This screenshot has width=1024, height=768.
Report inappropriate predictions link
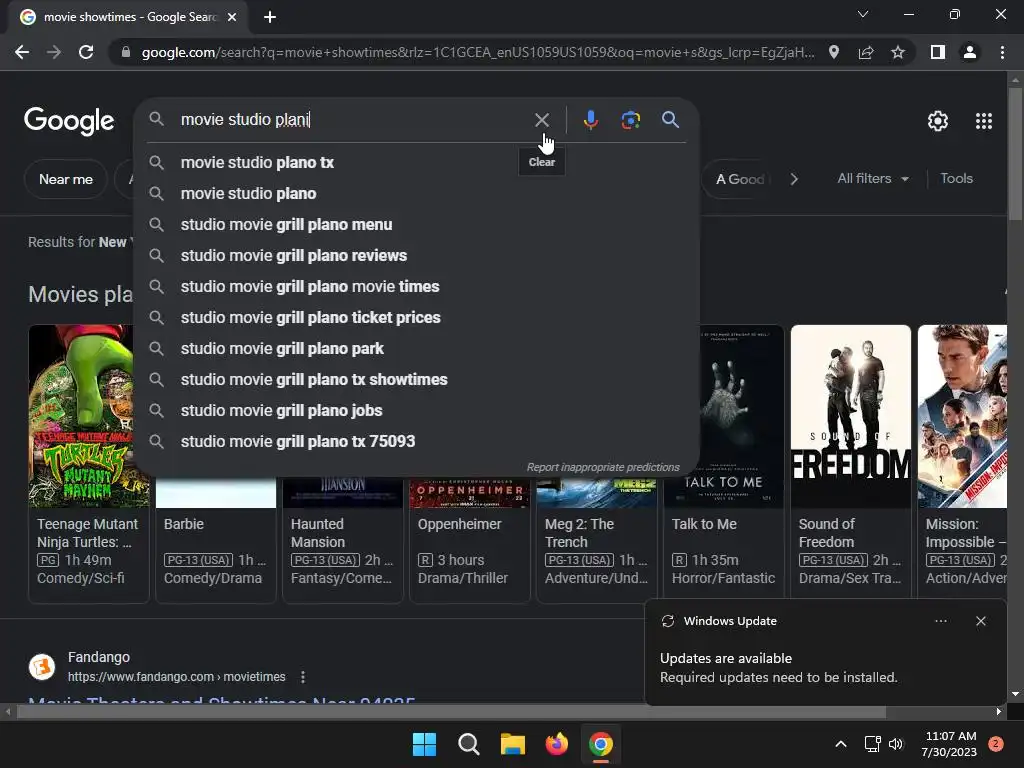[x=603, y=468]
